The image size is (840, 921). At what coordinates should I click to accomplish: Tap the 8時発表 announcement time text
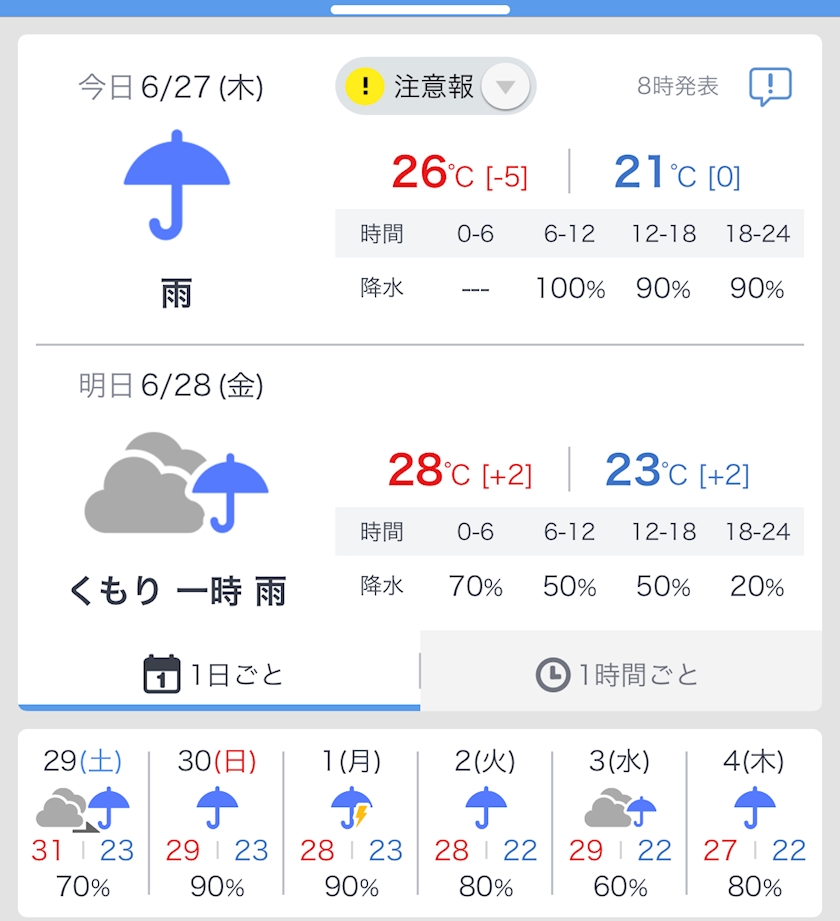tap(678, 87)
